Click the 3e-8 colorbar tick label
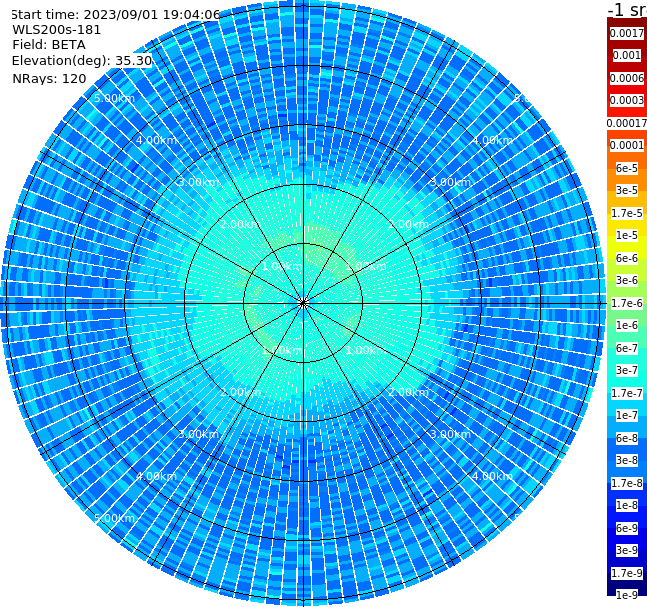 click(x=627, y=460)
